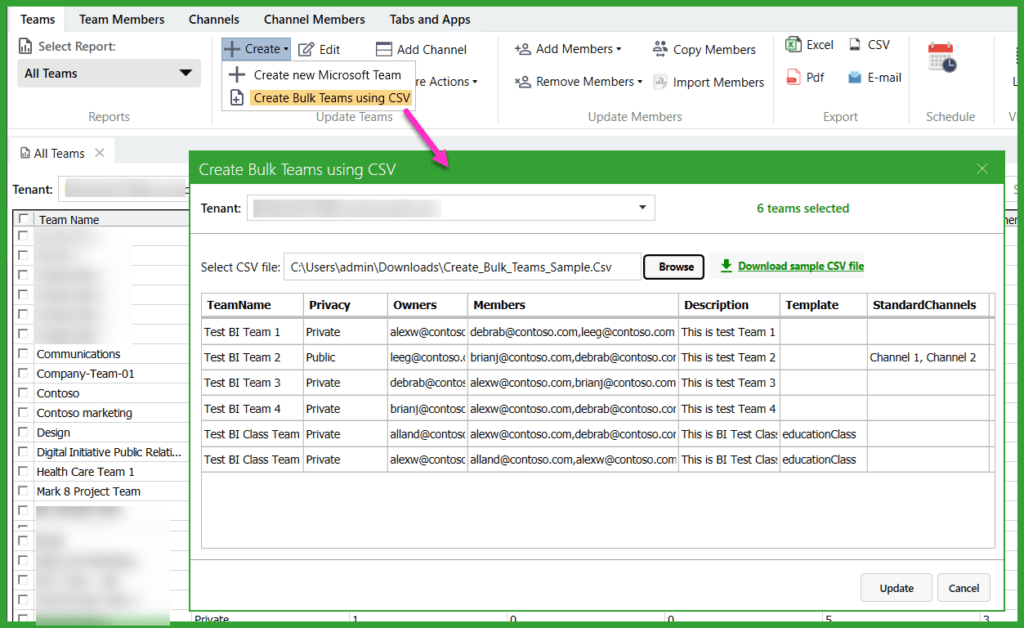Open the Tenant dropdown in the dialog
Viewport: 1024px width, 628px height.
[x=643, y=208]
